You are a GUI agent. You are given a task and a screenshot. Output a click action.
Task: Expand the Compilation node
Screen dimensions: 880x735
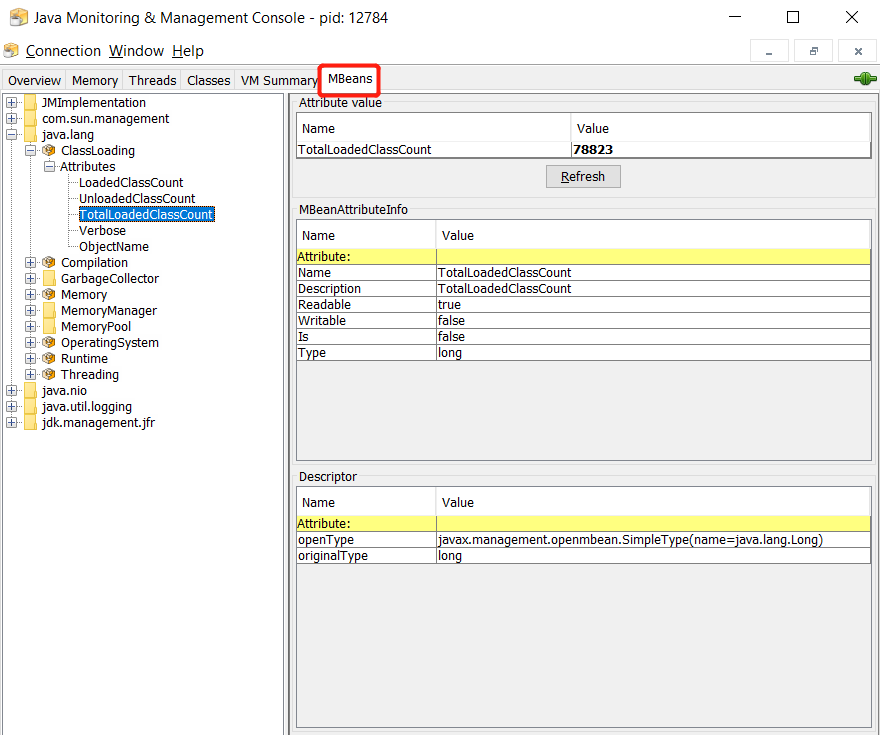(31, 263)
